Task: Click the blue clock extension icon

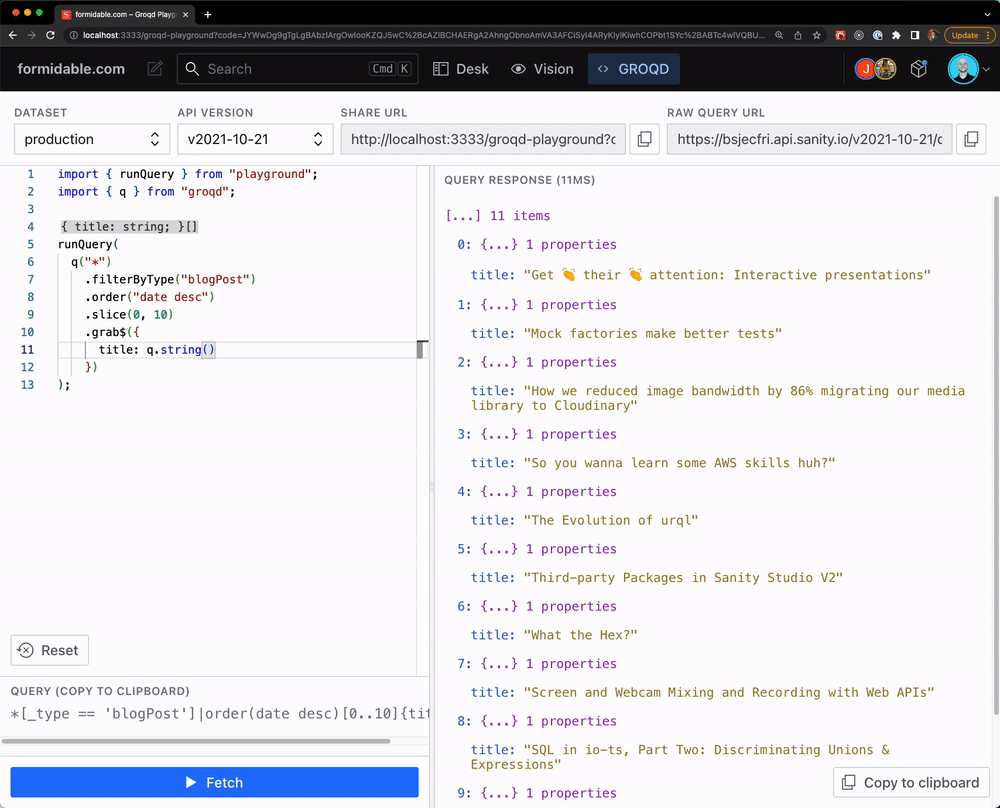Action: pyautogui.click(x=878, y=35)
